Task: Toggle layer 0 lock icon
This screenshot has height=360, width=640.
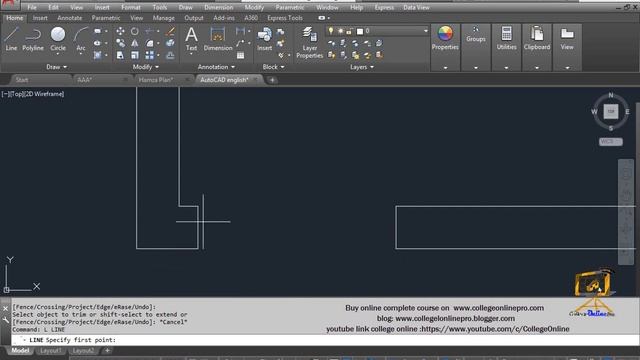Action: [x=349, y=31]
